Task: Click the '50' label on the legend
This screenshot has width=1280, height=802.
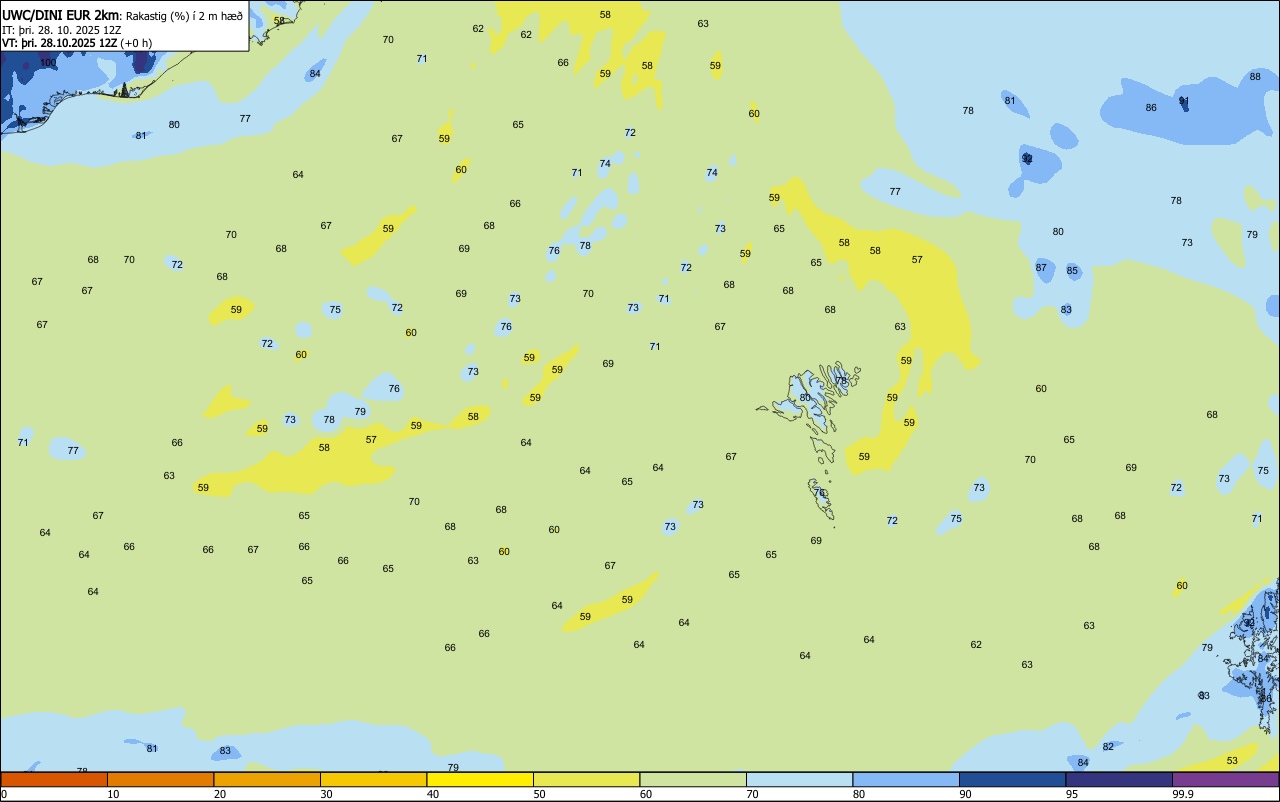Action: point(539,794)
